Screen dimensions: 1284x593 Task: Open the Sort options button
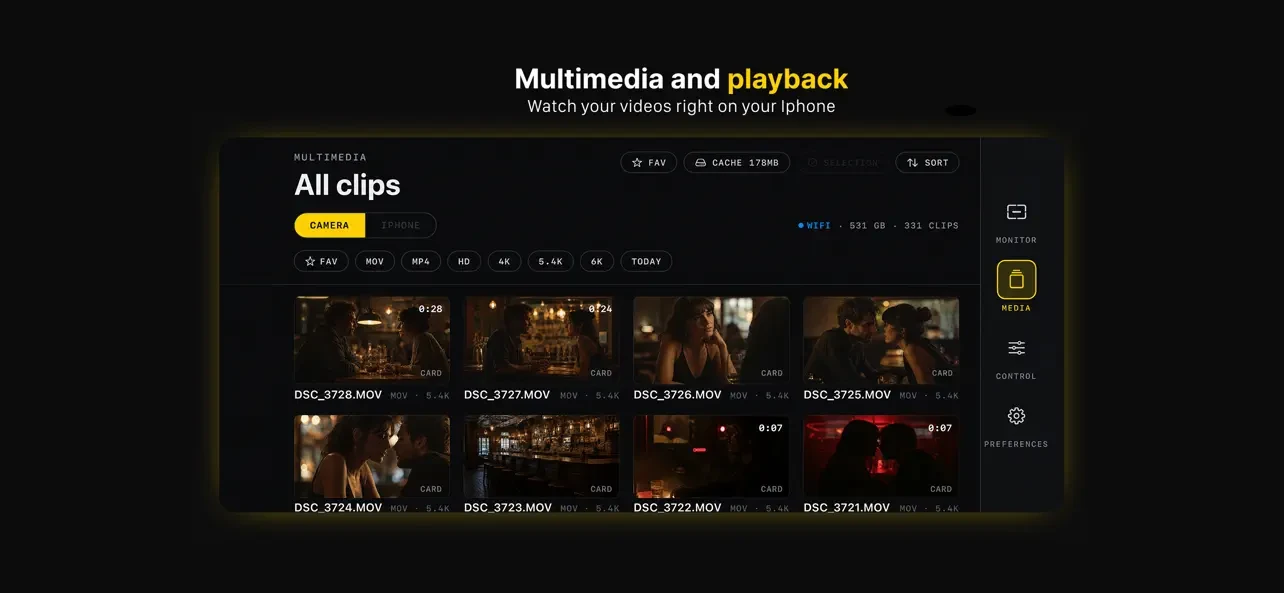pyautogui.click(x=927, y=162)
